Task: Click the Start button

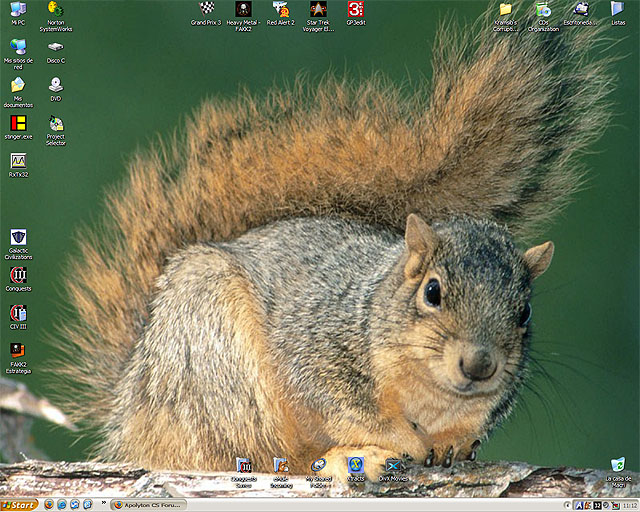Action: (19, 505)
